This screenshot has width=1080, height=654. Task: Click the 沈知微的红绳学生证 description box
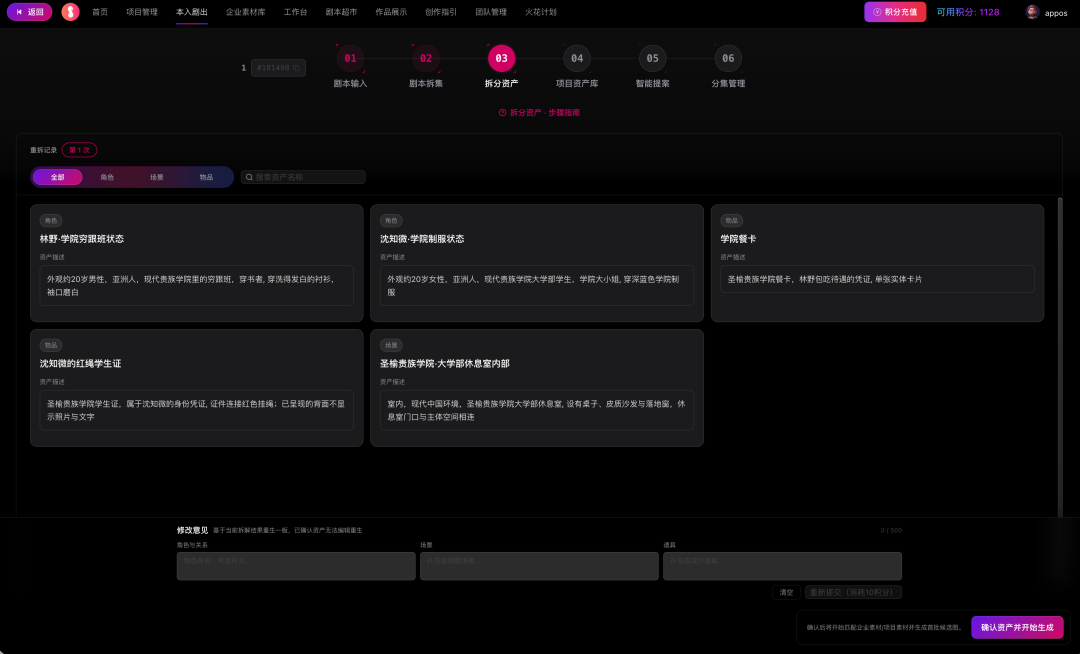[196, 410]
